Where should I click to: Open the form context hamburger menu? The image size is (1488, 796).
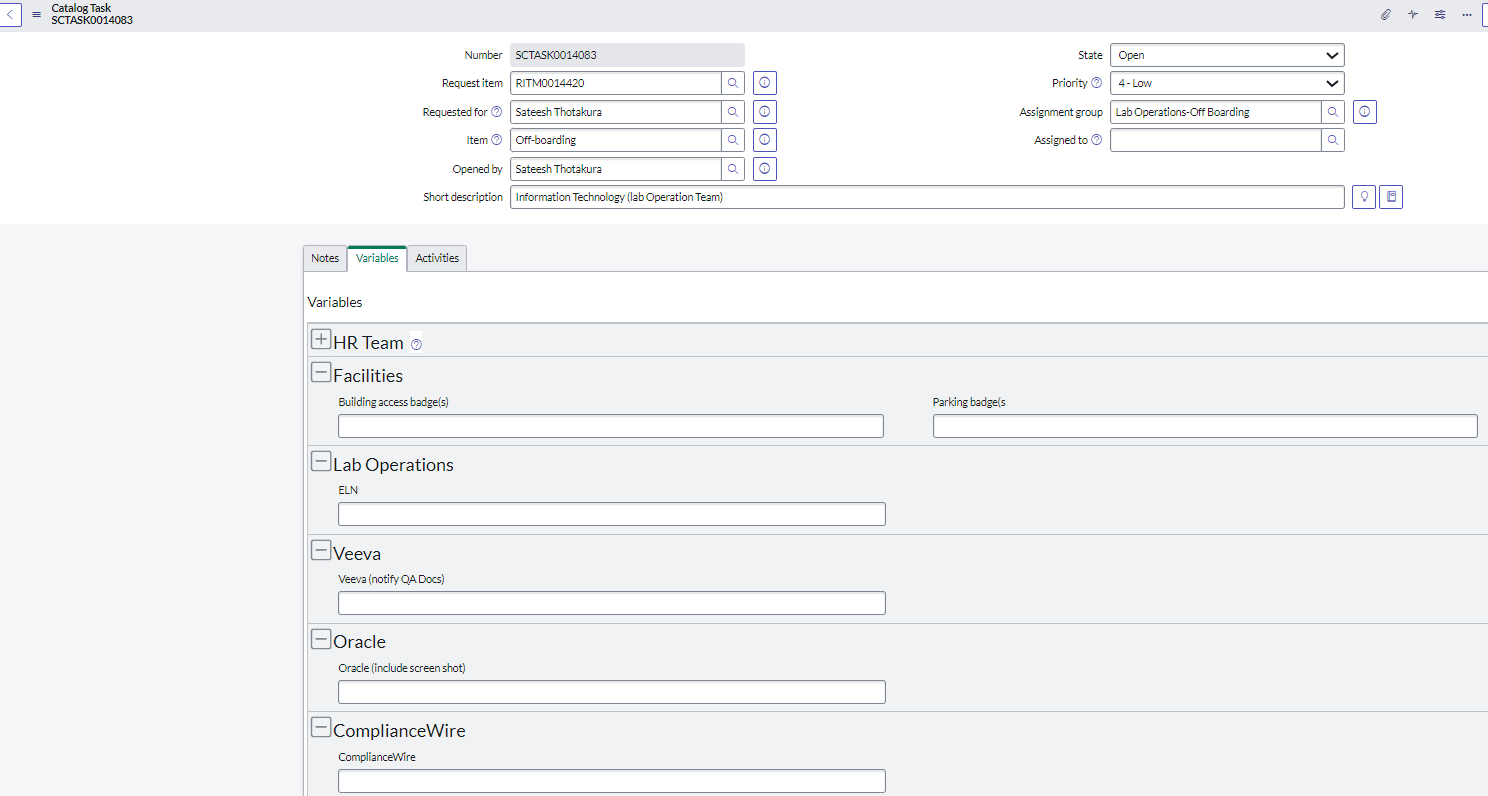[x=36, y=14]
